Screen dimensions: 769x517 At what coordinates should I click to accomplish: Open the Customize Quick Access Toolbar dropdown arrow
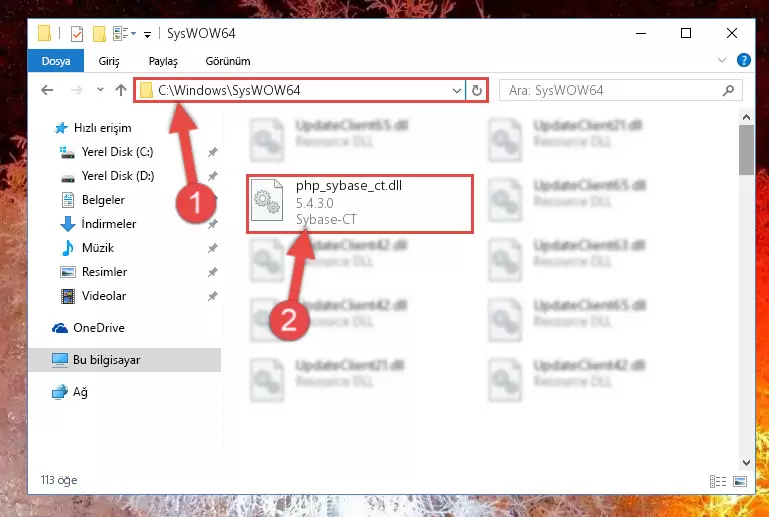coord(147,34)
